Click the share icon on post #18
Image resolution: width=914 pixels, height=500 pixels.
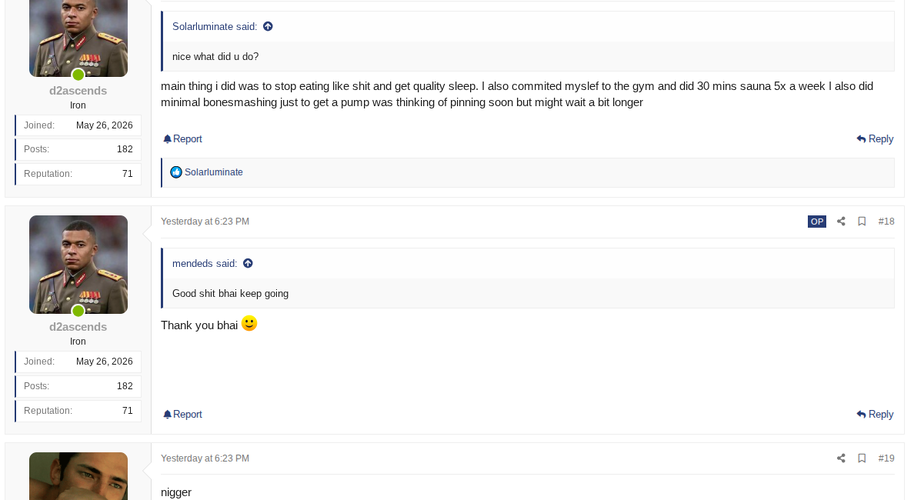(841, 221)
